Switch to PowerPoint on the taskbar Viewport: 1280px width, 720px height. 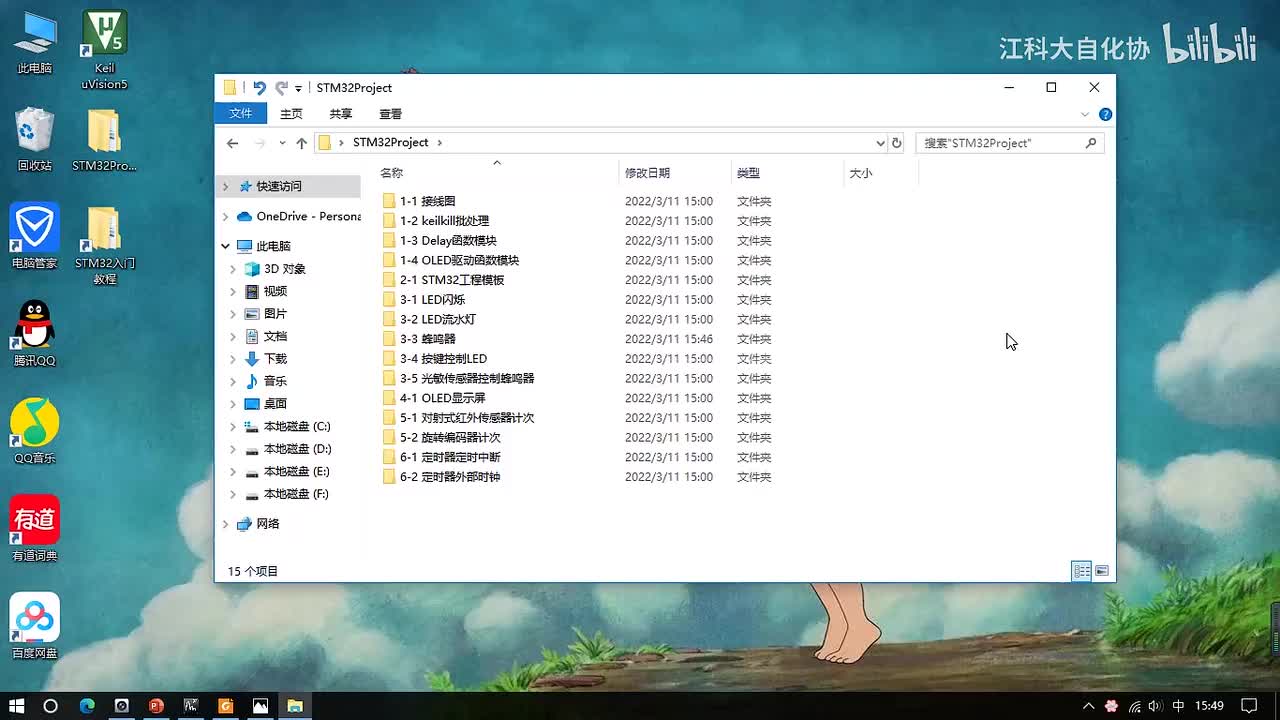[155, 705]
